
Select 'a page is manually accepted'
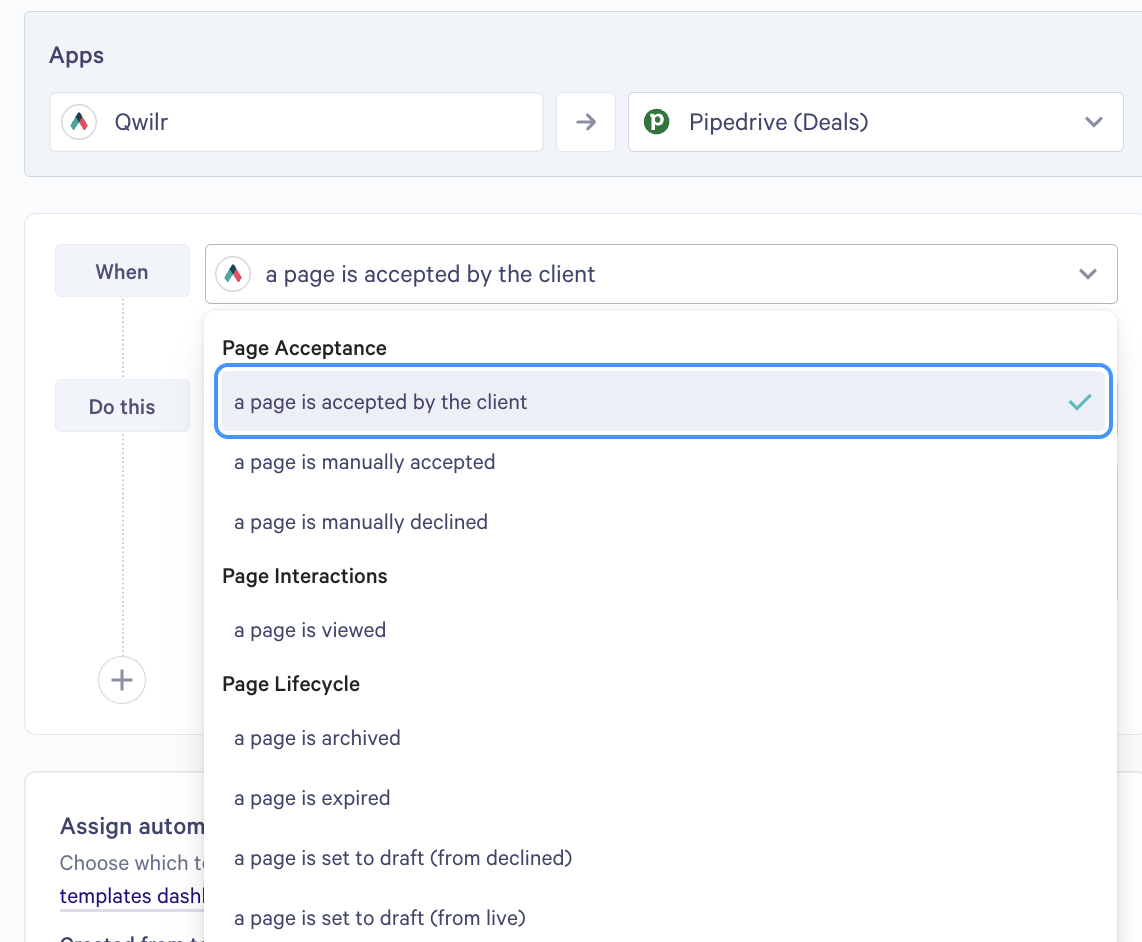click(661, 462)
